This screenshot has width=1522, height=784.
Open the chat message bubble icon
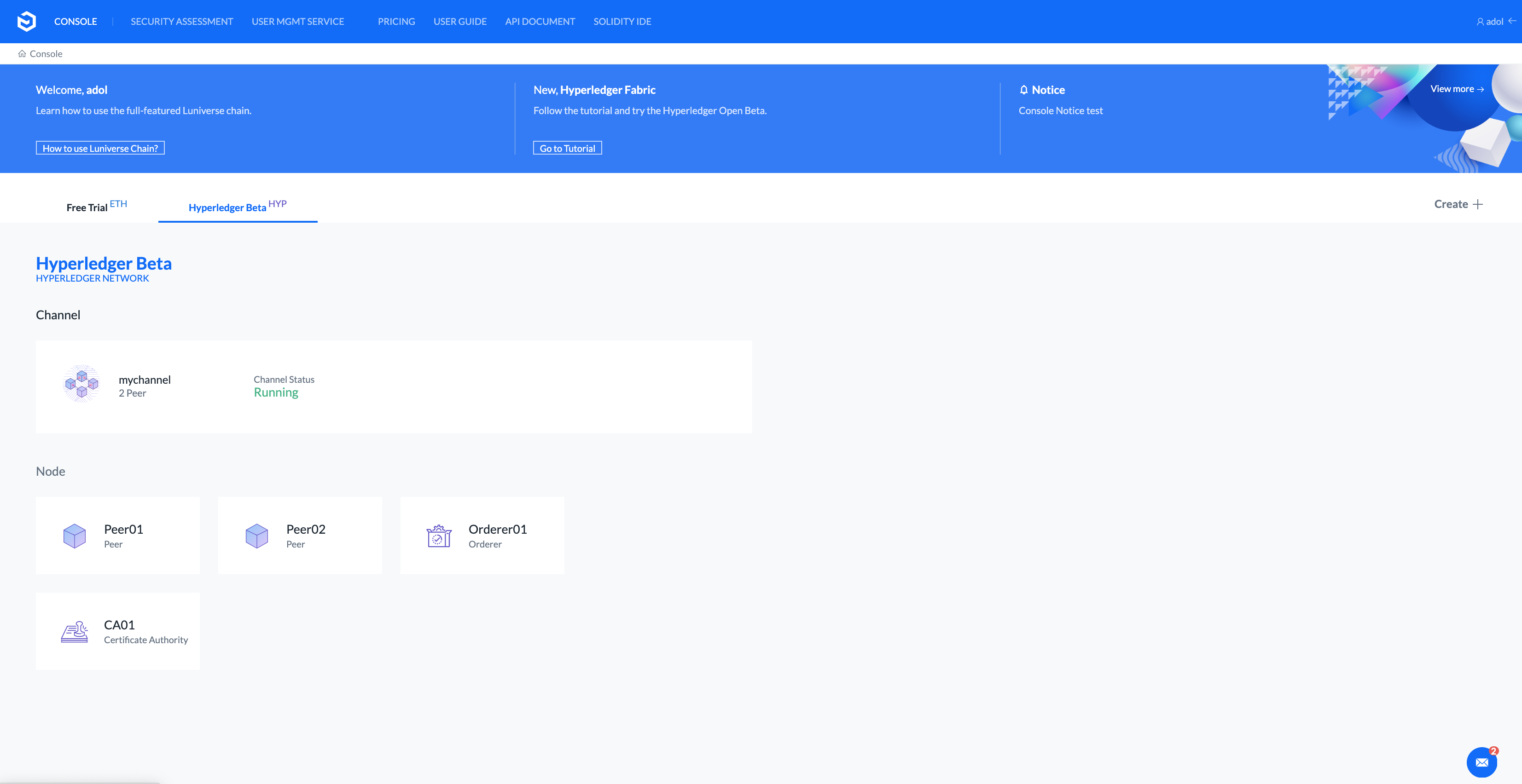1481,762
